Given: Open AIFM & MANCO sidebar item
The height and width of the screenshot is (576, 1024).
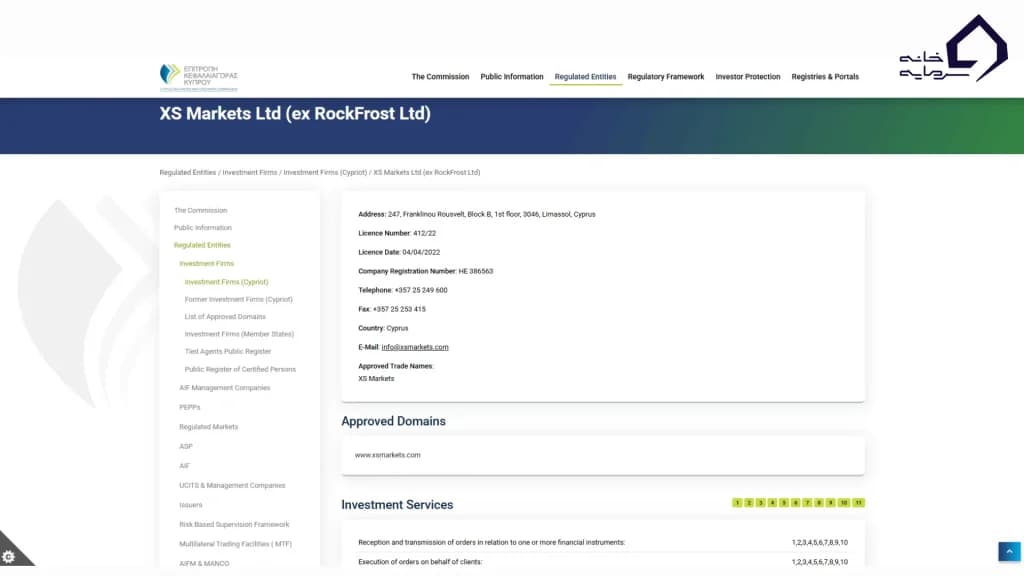Looking at the screenshot, I should click(x=204, y=564).
